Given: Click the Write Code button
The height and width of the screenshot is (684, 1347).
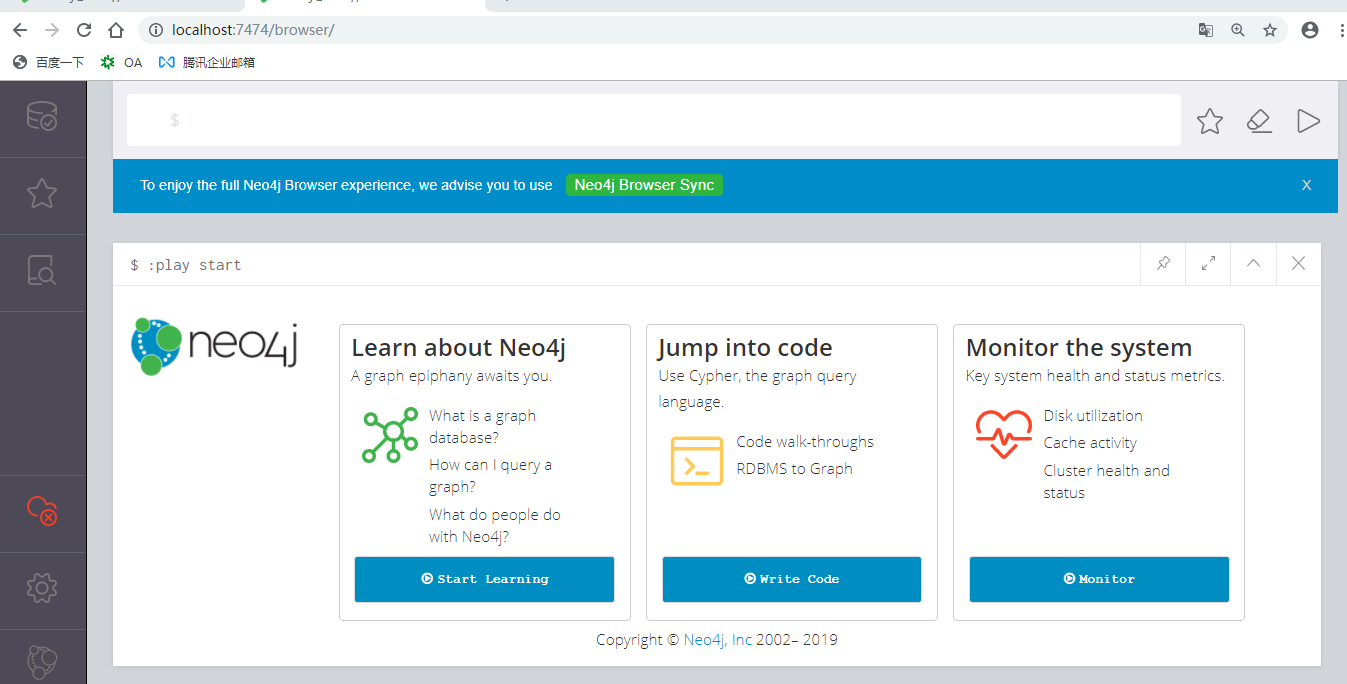Looking at the screenshot, I should (791, 579).
